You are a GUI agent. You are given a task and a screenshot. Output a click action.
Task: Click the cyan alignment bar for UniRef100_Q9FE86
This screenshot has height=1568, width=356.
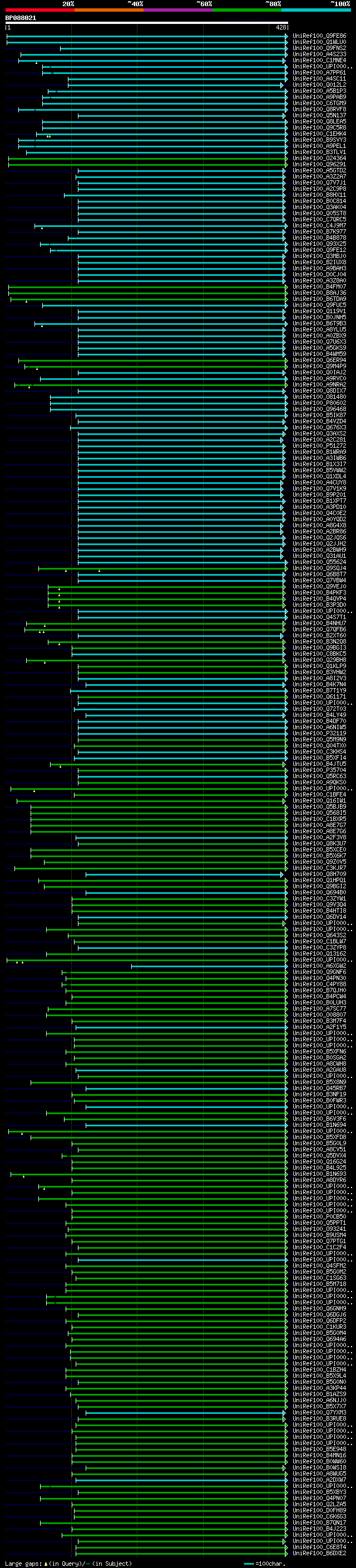coord(147,36)
